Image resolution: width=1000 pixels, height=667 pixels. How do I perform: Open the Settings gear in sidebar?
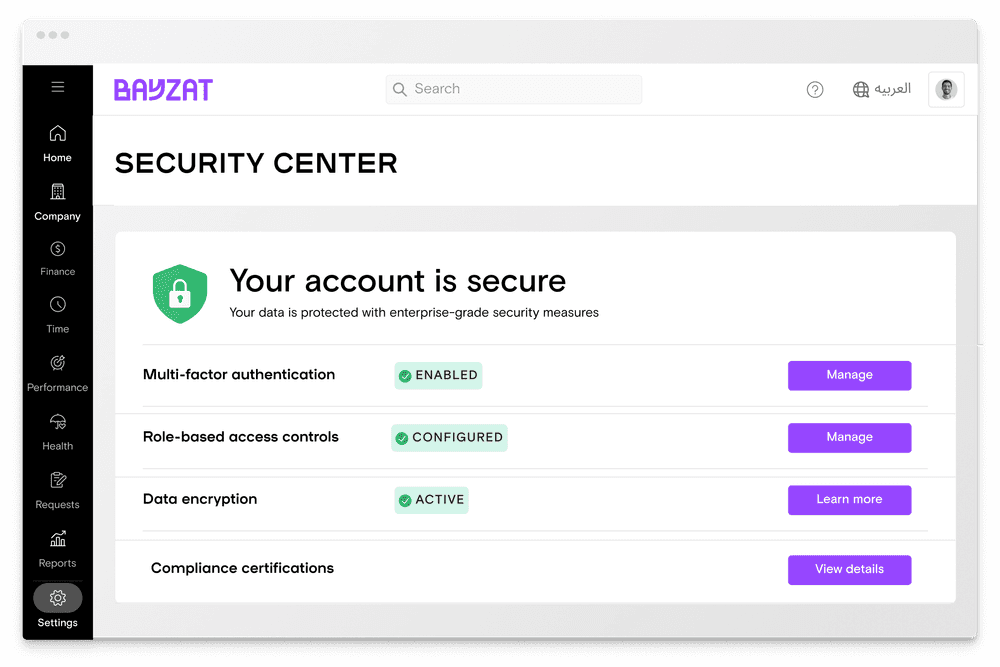point(57,597)
